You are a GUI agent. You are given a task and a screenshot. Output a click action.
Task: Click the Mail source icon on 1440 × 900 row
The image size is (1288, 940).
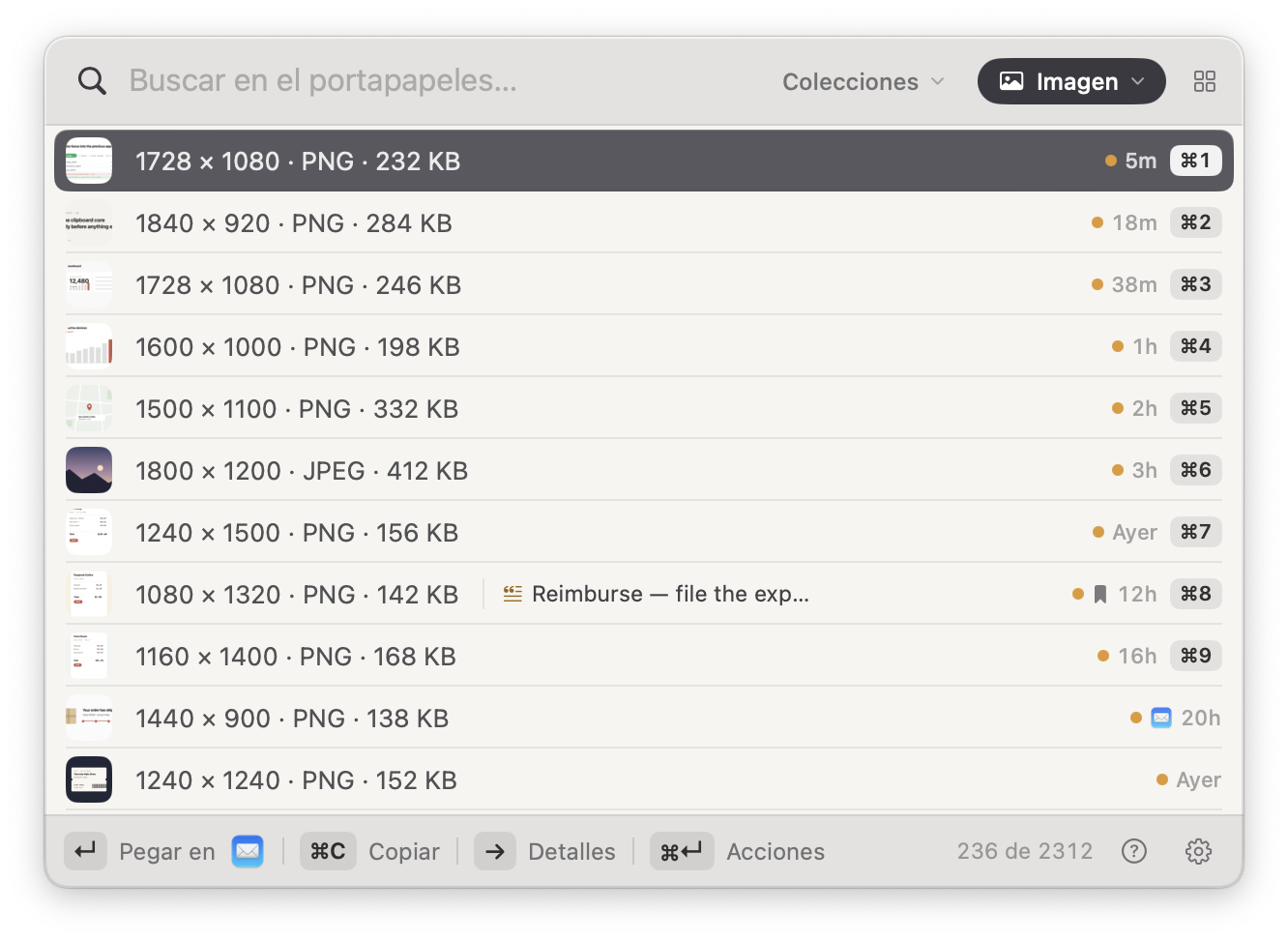[x=1161, y=718]
